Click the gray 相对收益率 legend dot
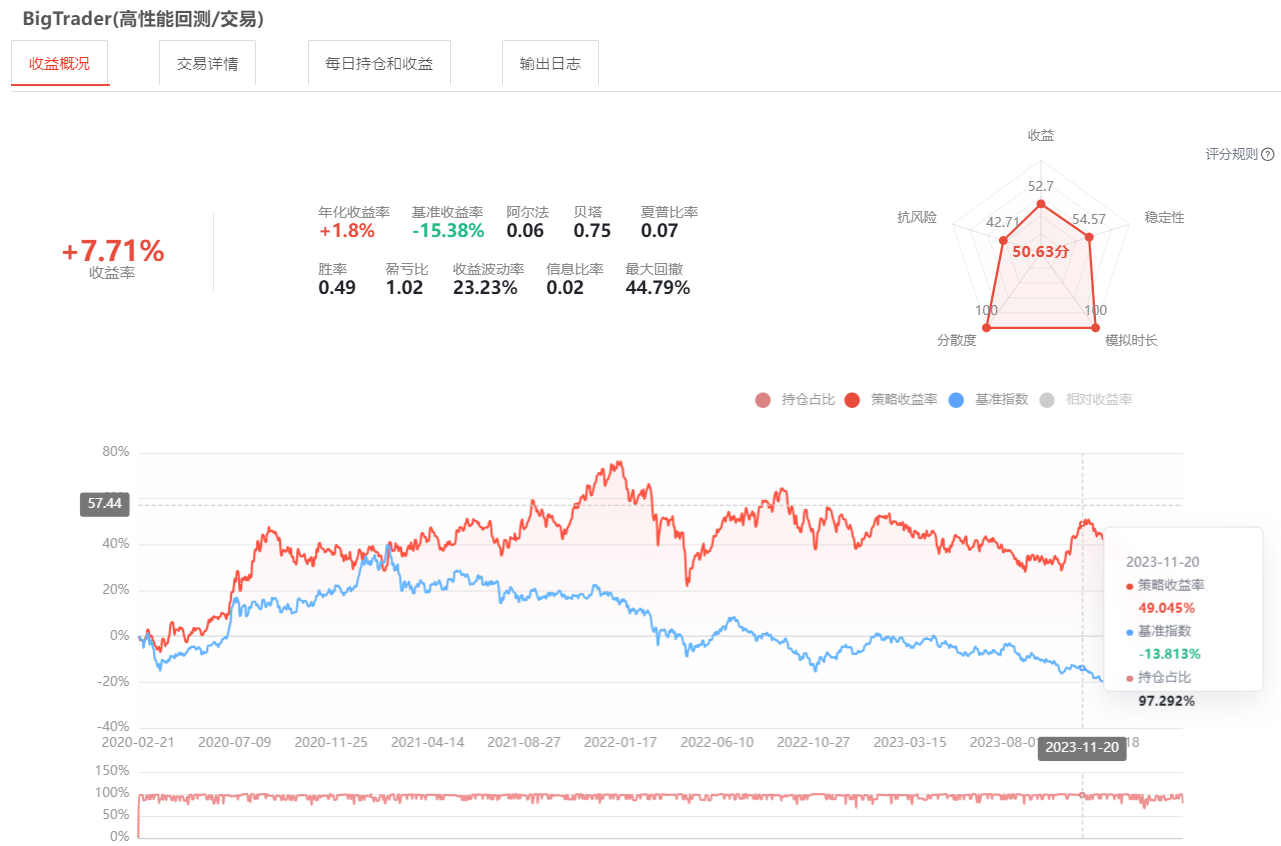This screenshot has height=846, width=1281. tap(1047, 400)
